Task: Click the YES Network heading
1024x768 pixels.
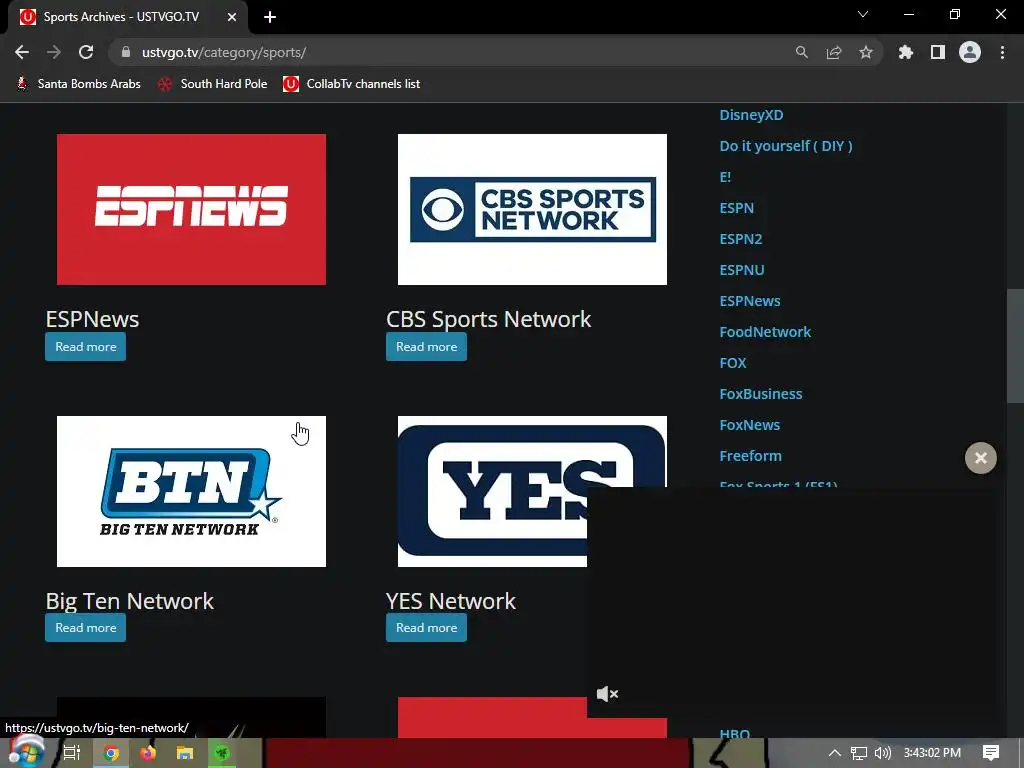Action: tap(451, 601)
